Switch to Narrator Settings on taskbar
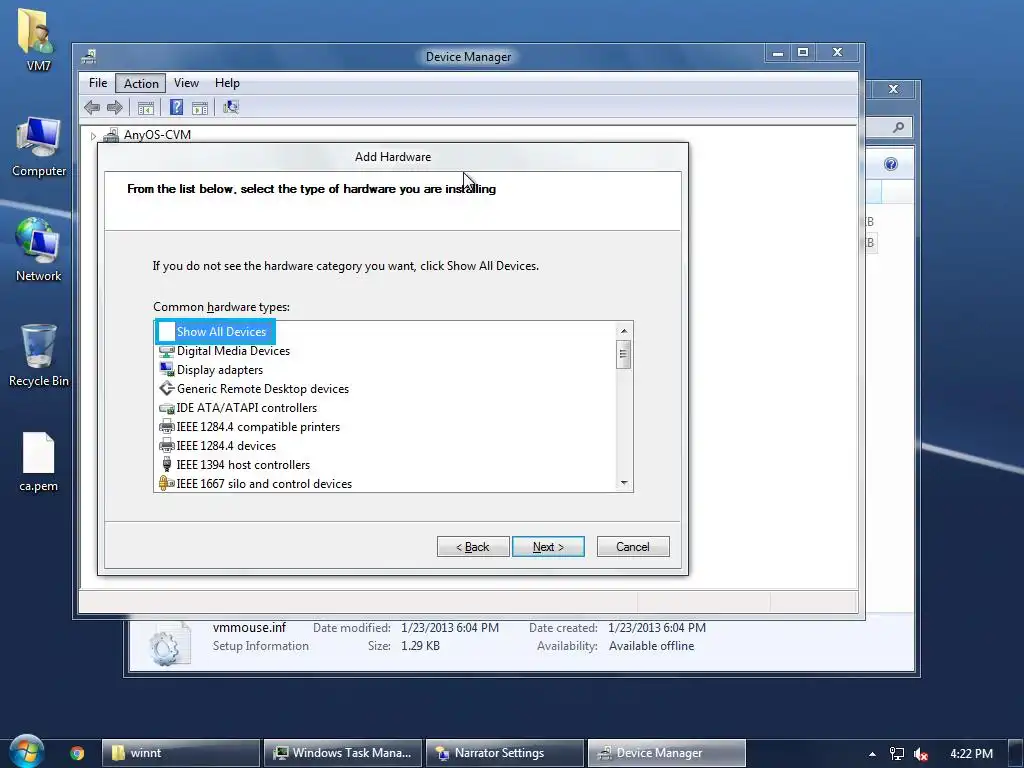This screenshot has height=768, width=1024. pyautogui.click(x=505, y=753)
